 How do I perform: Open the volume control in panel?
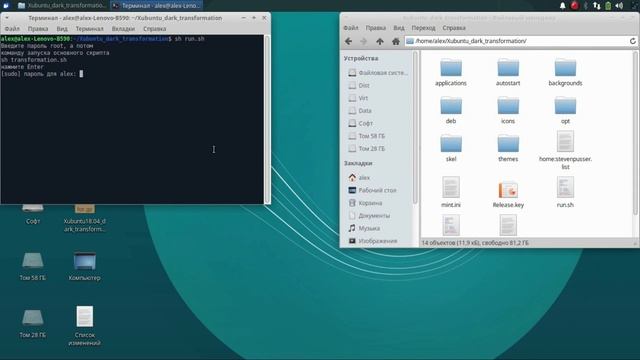[619, 6]
